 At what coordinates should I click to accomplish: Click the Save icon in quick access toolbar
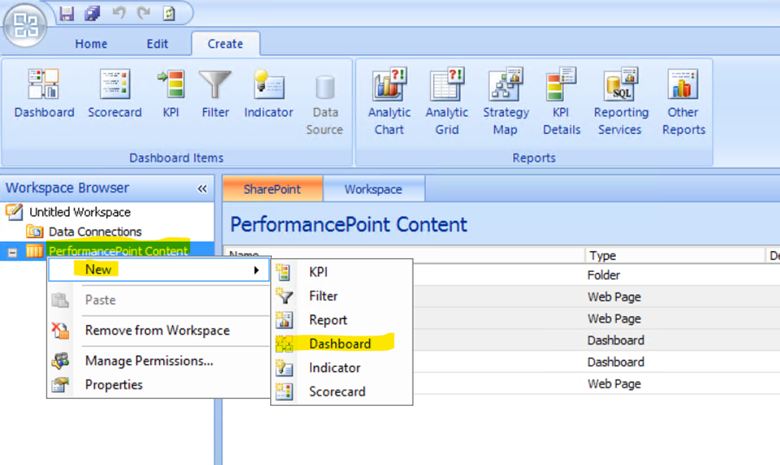67,13
